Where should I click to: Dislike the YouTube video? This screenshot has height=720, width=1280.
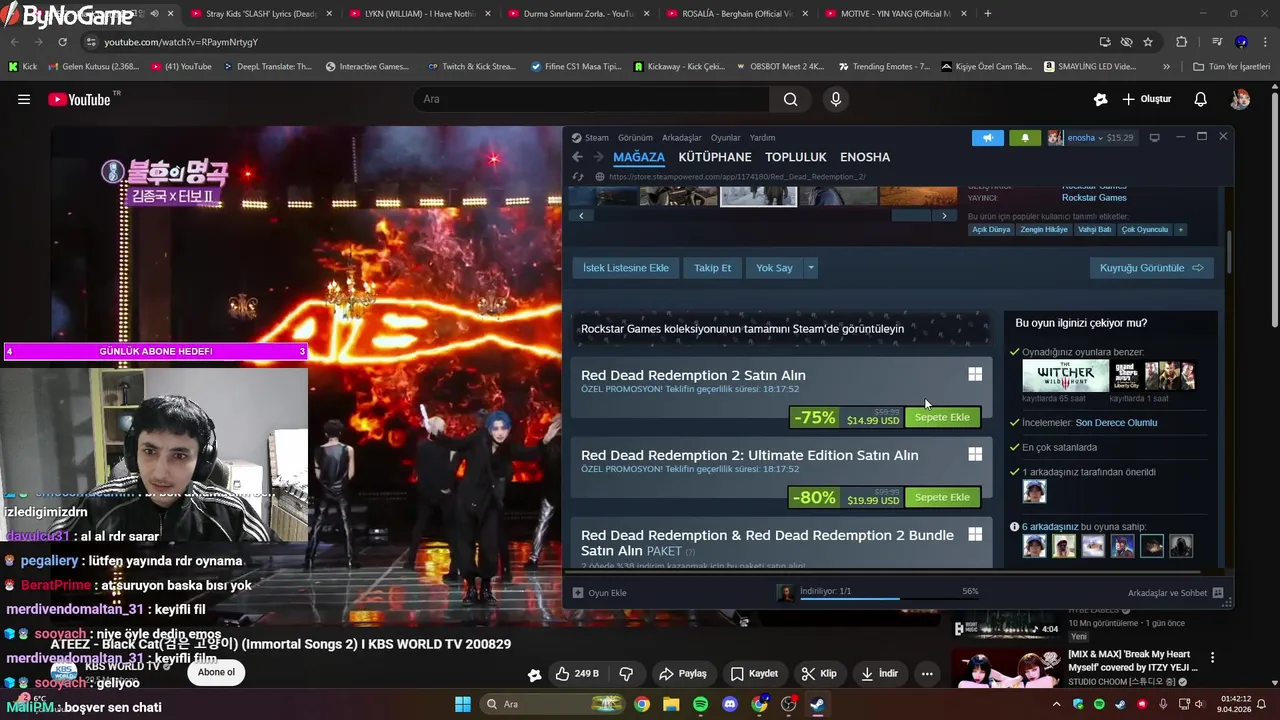click(627, 674)
